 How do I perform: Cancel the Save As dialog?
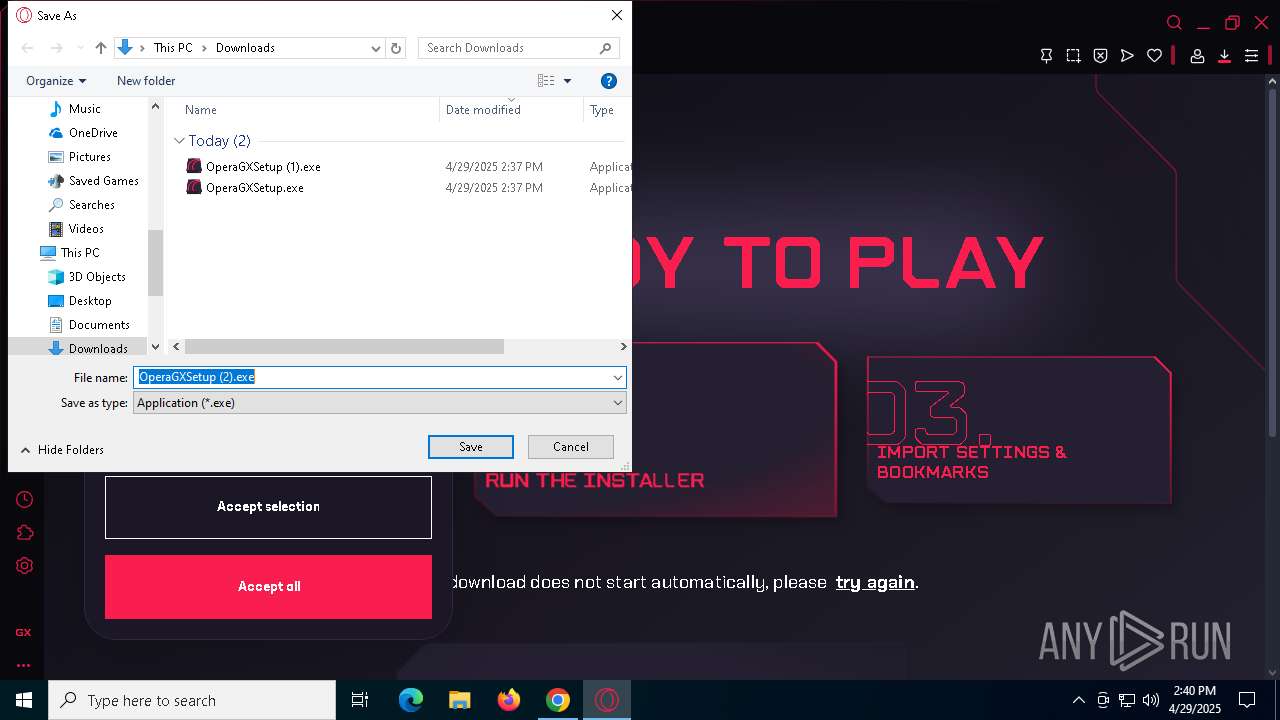coord(571,447)
